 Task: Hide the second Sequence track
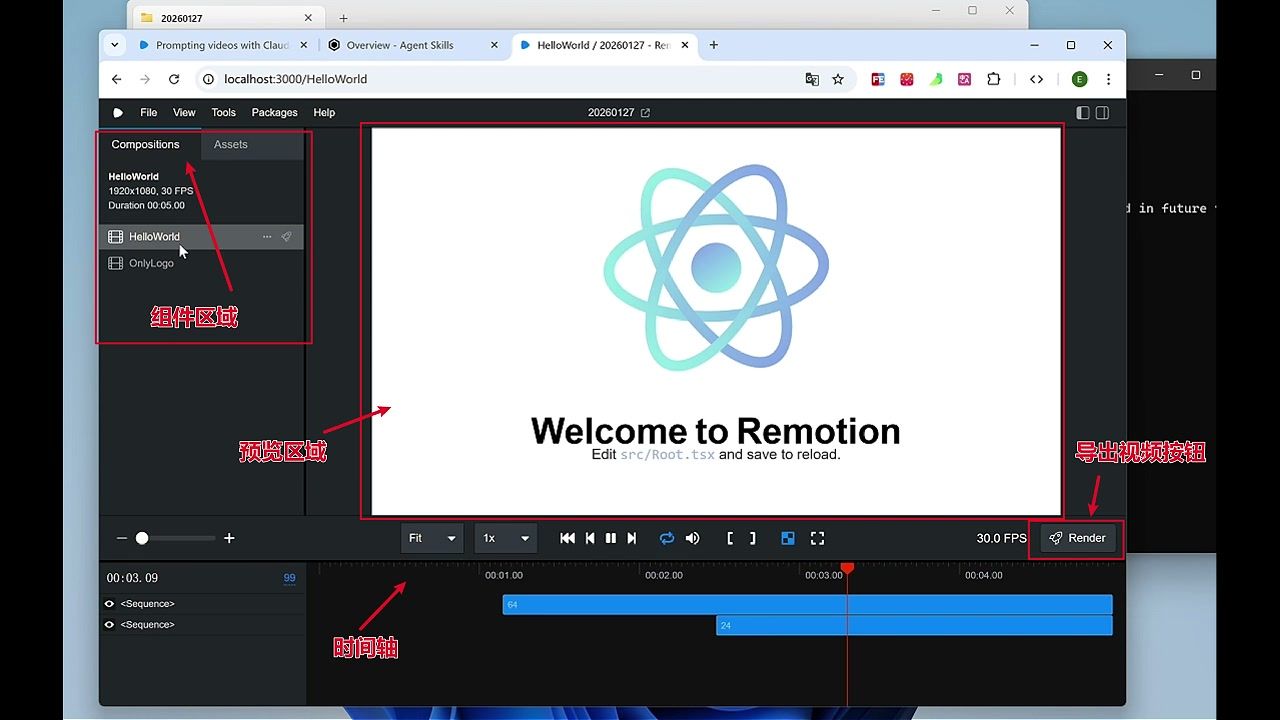click(x=110, y=625)
